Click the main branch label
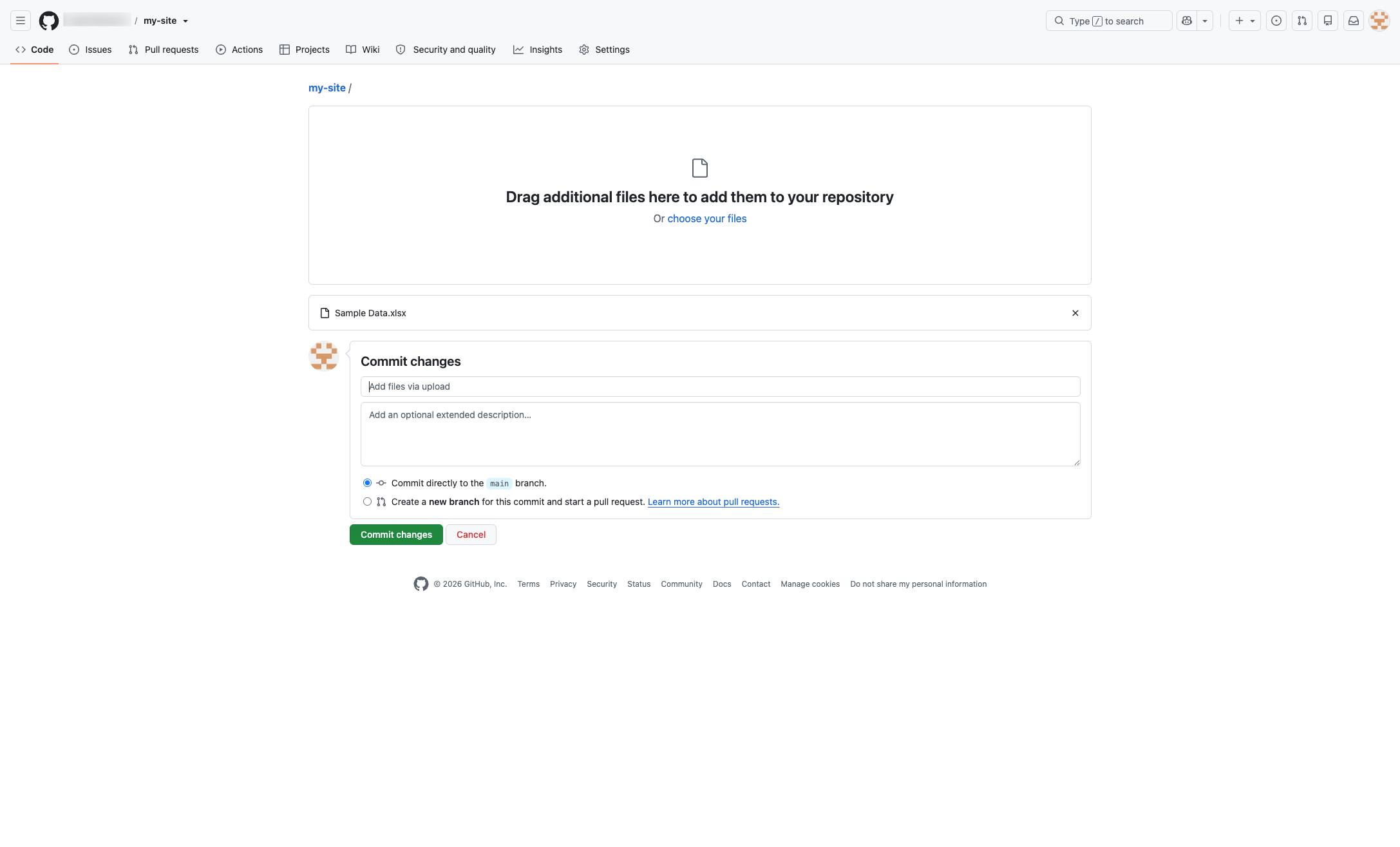This screenshot has height=847, width=1400. tap(499, 484)
